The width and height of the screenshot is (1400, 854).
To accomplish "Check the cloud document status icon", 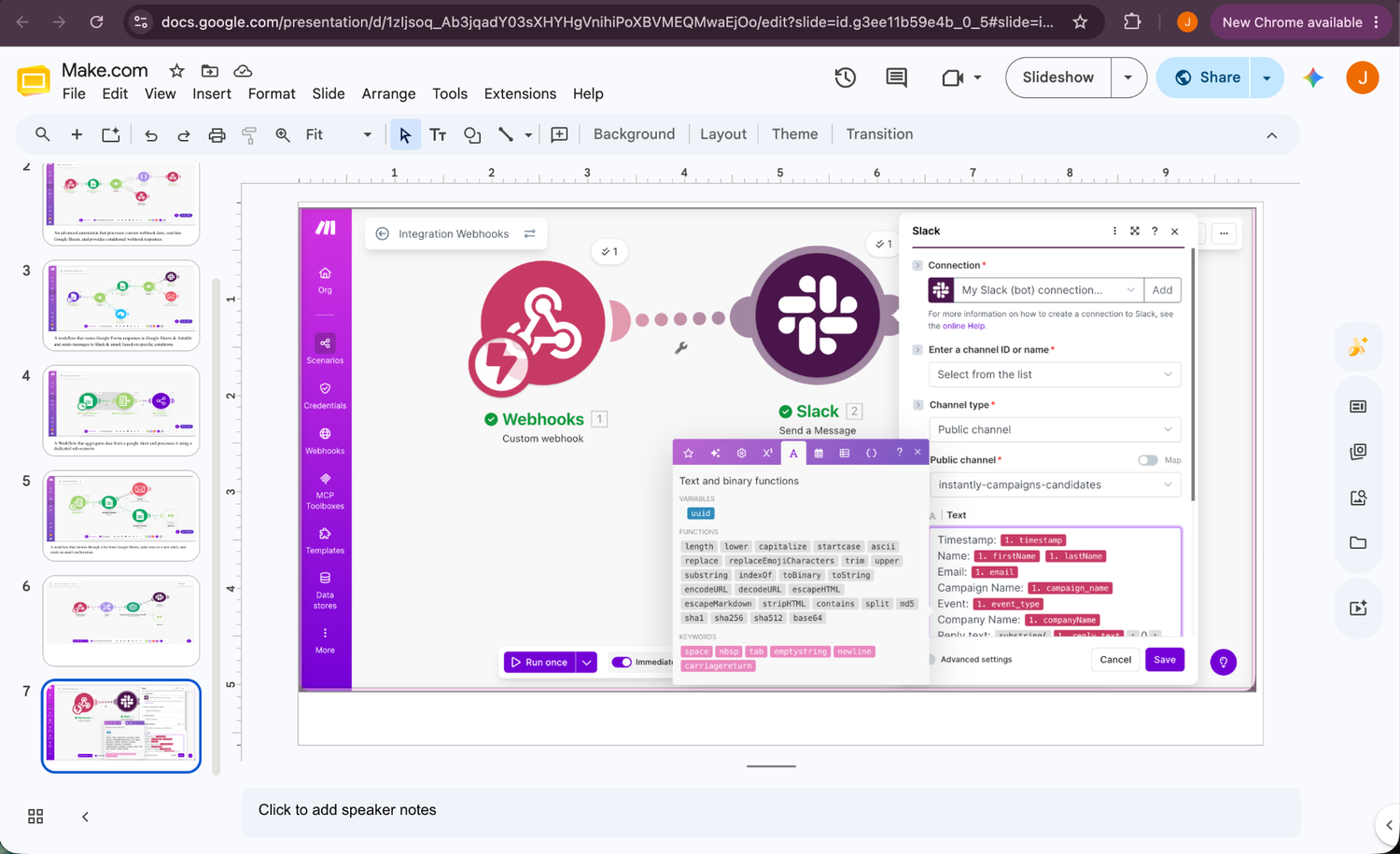I will [x=243, y=71].
